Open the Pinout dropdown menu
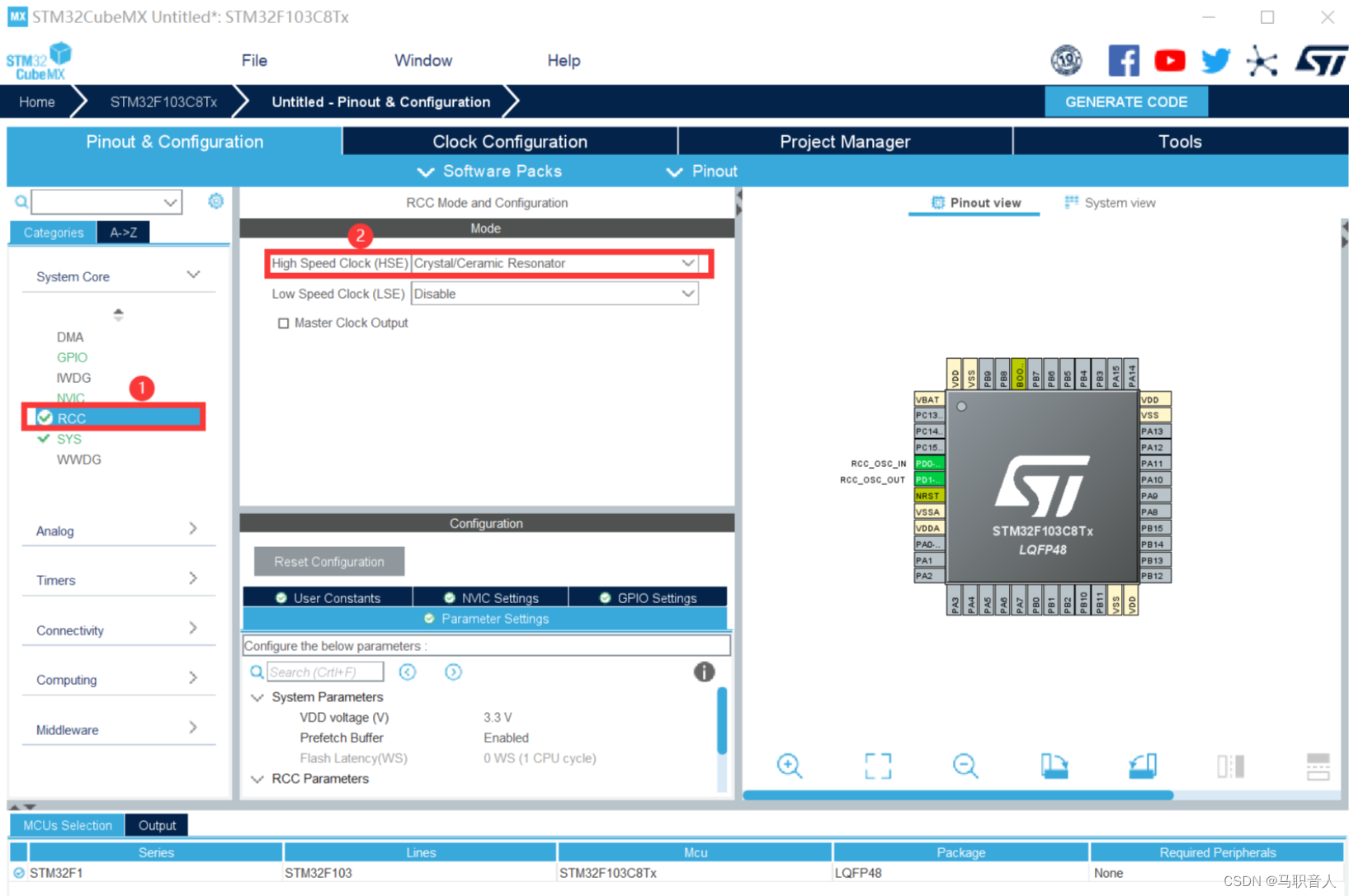Image resolution: width=1349 pixels, height=896 pixels. click(702, 172)
